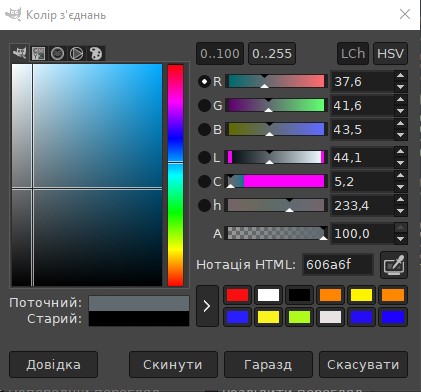
Task: Decrease the C value 5,2
Action: [401, 187]
